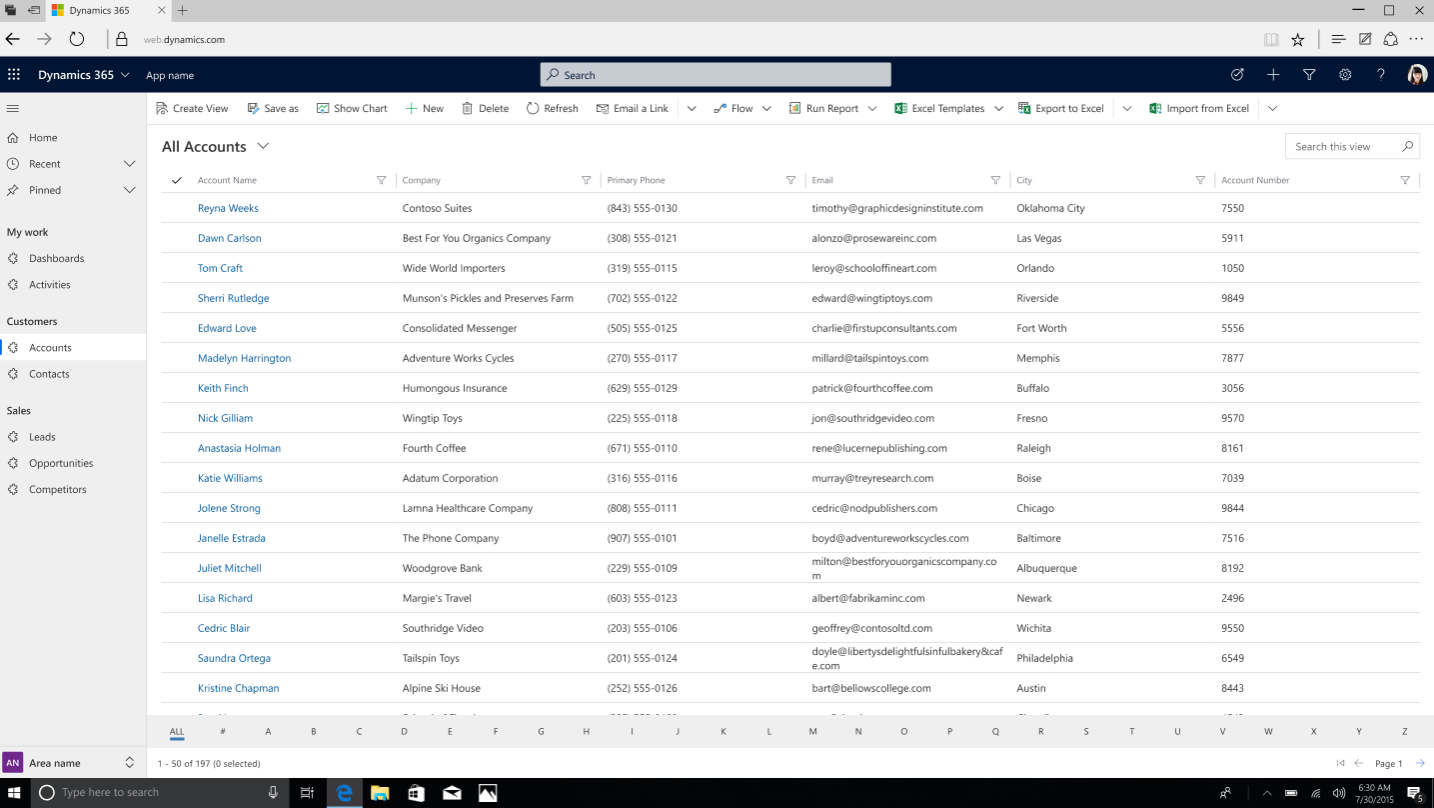Open the help question mark icon
Viewport: 1434px width, 808px height.
[1381, 75]
